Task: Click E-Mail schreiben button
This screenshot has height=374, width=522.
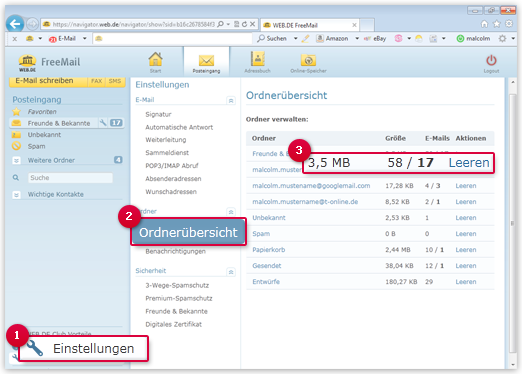Action: [48, 81]
